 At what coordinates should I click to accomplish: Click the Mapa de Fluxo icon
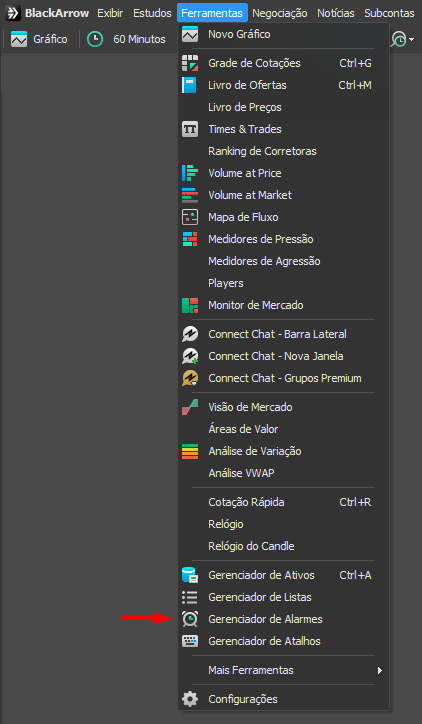point(190,217)
